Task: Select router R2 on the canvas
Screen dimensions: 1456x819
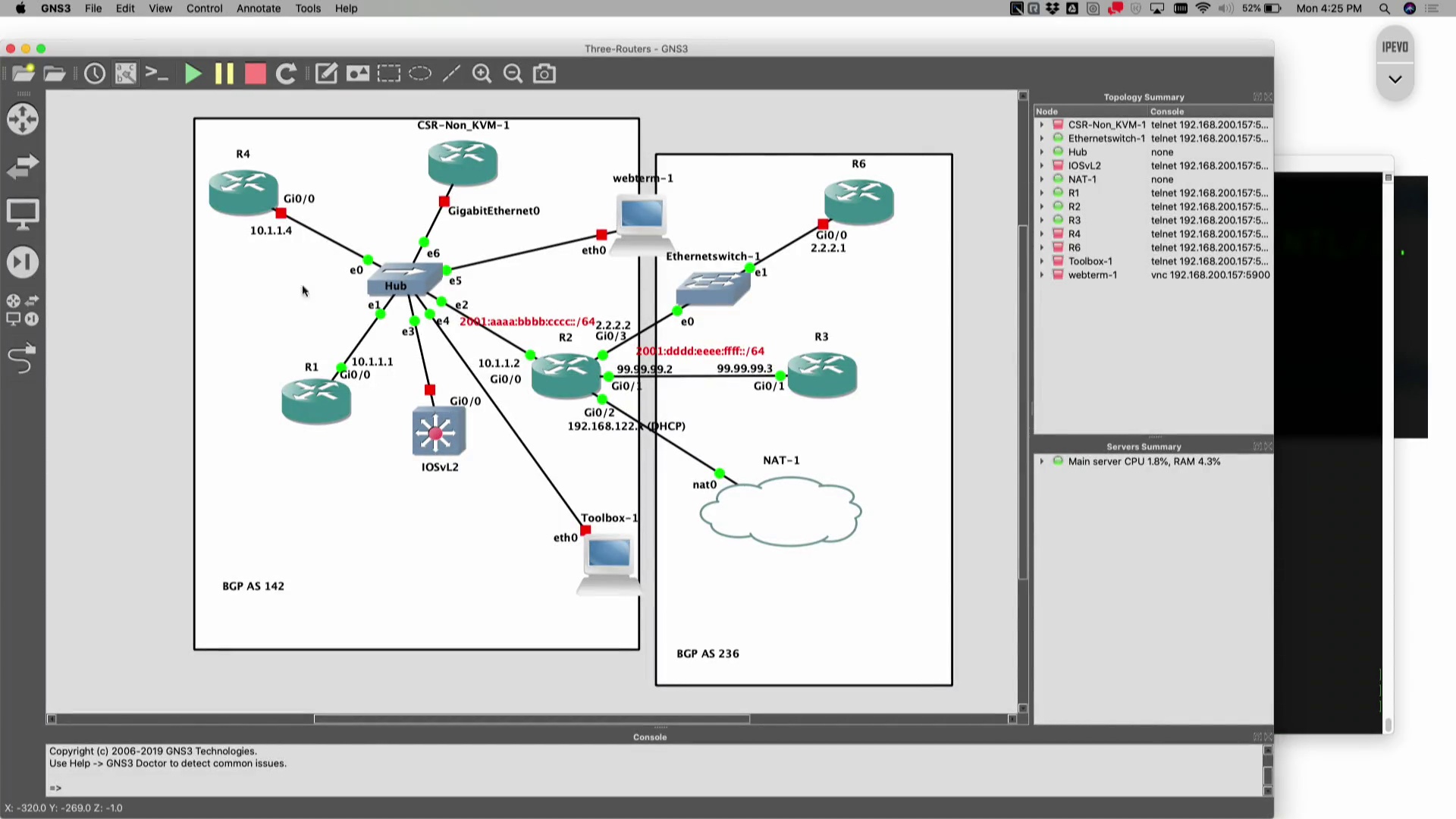Action: [566, 375]
